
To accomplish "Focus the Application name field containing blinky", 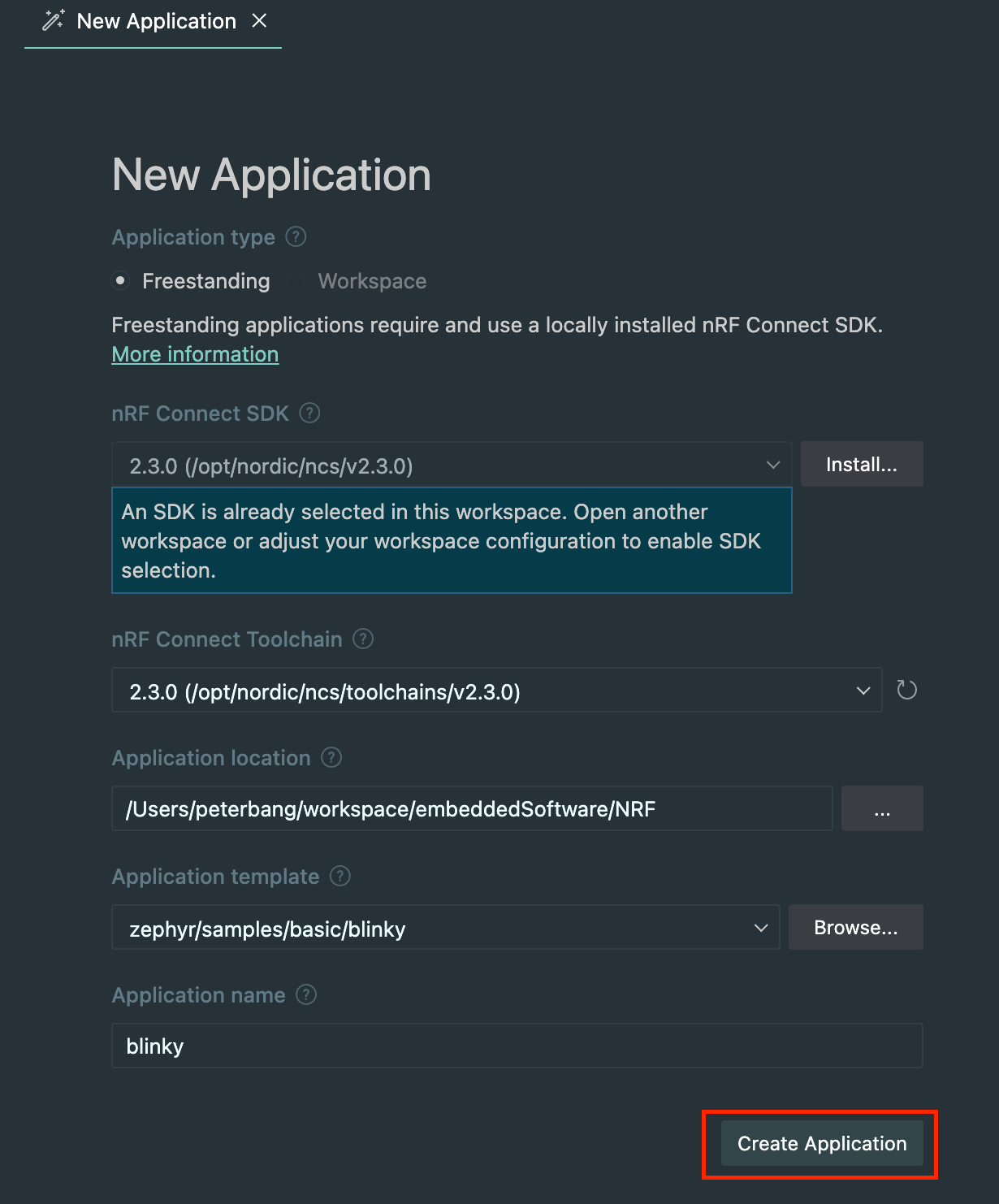I will (x=517, y=1046).
